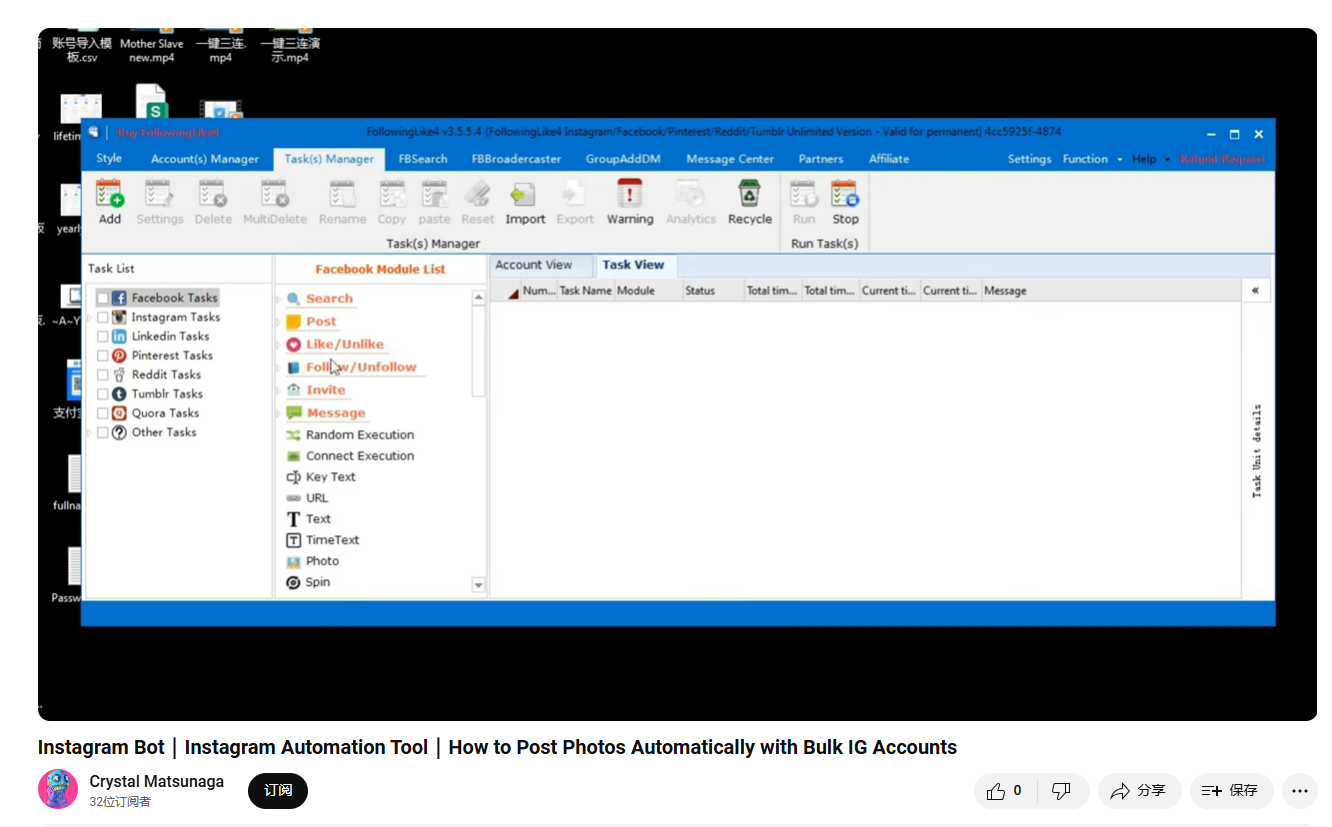This screenshot has width=1332, height=827.
Task: Switch to the Account(s) Manager tab
Action: pos(205,159)
